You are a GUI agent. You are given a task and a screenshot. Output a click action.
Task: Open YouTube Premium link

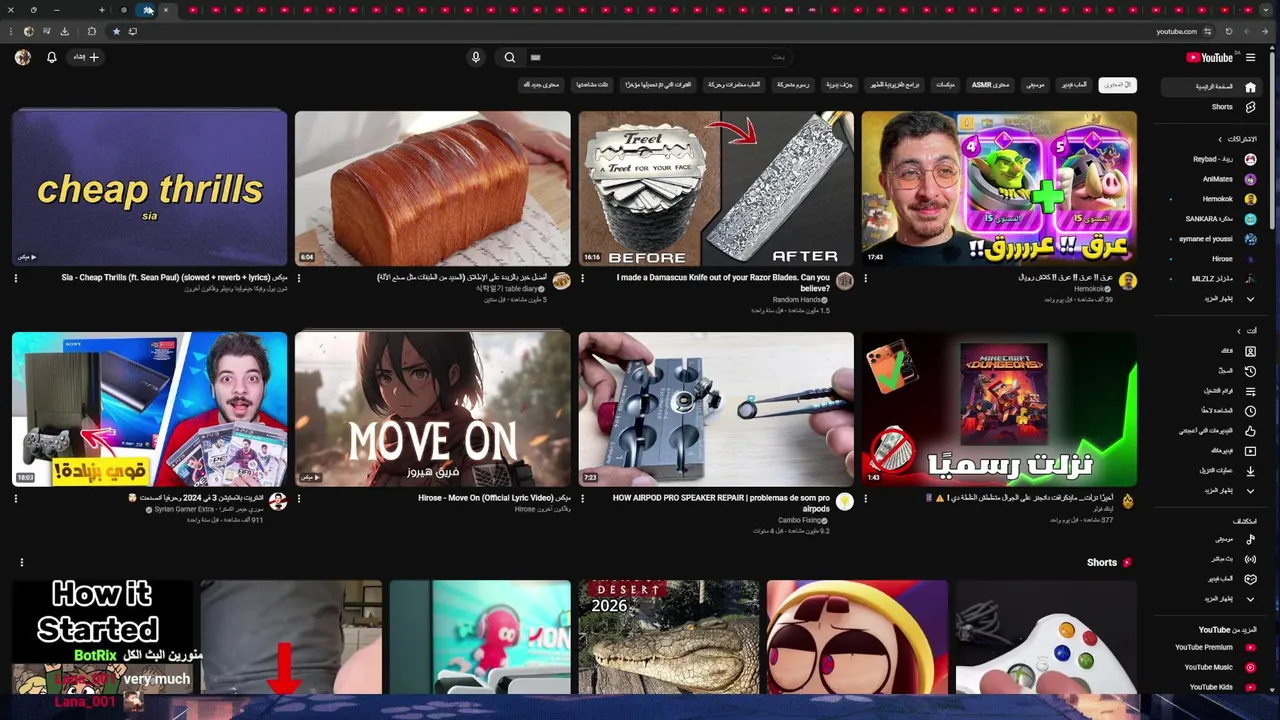click(1213, 647)
